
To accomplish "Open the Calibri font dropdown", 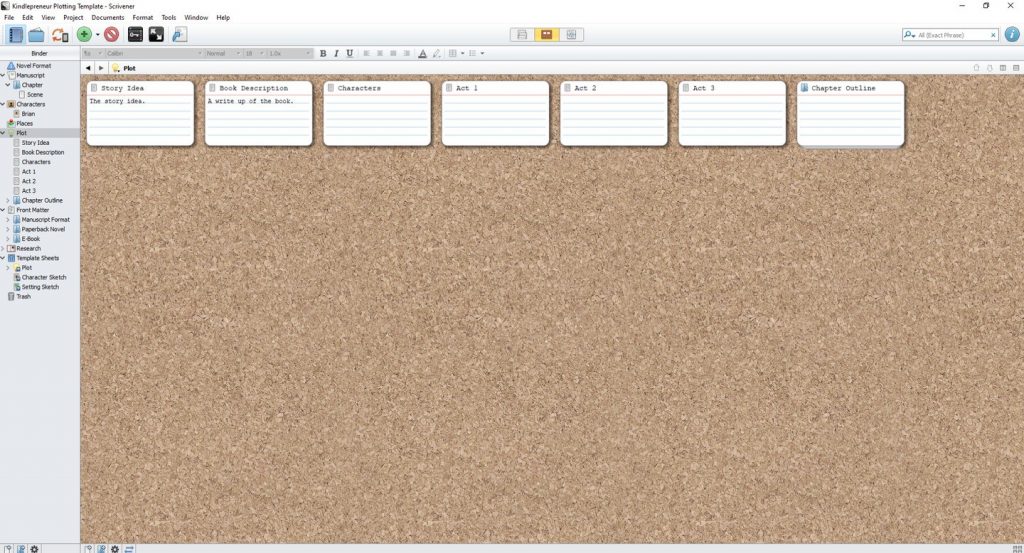I will click(x=154, y=54).
